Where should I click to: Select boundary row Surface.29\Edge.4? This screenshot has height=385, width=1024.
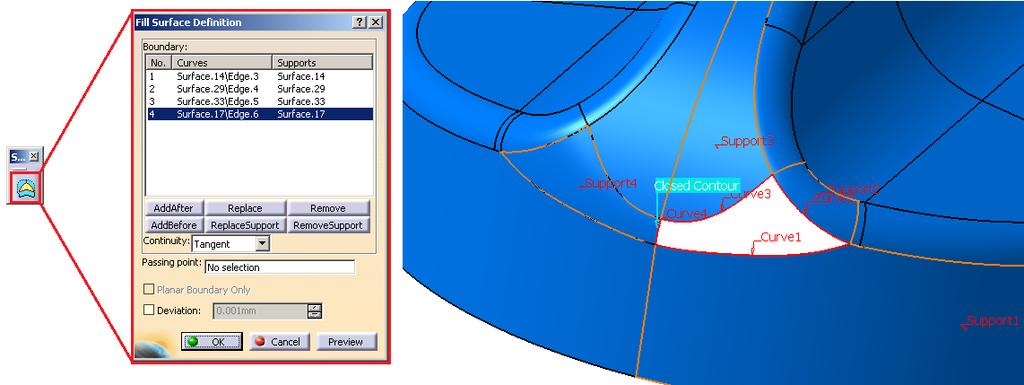tap(259, 89)
